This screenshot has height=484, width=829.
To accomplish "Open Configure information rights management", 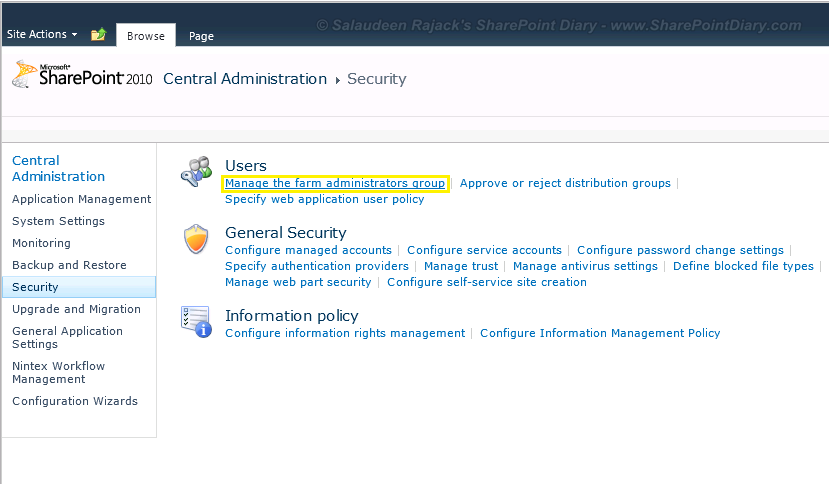I will point(345,333).
